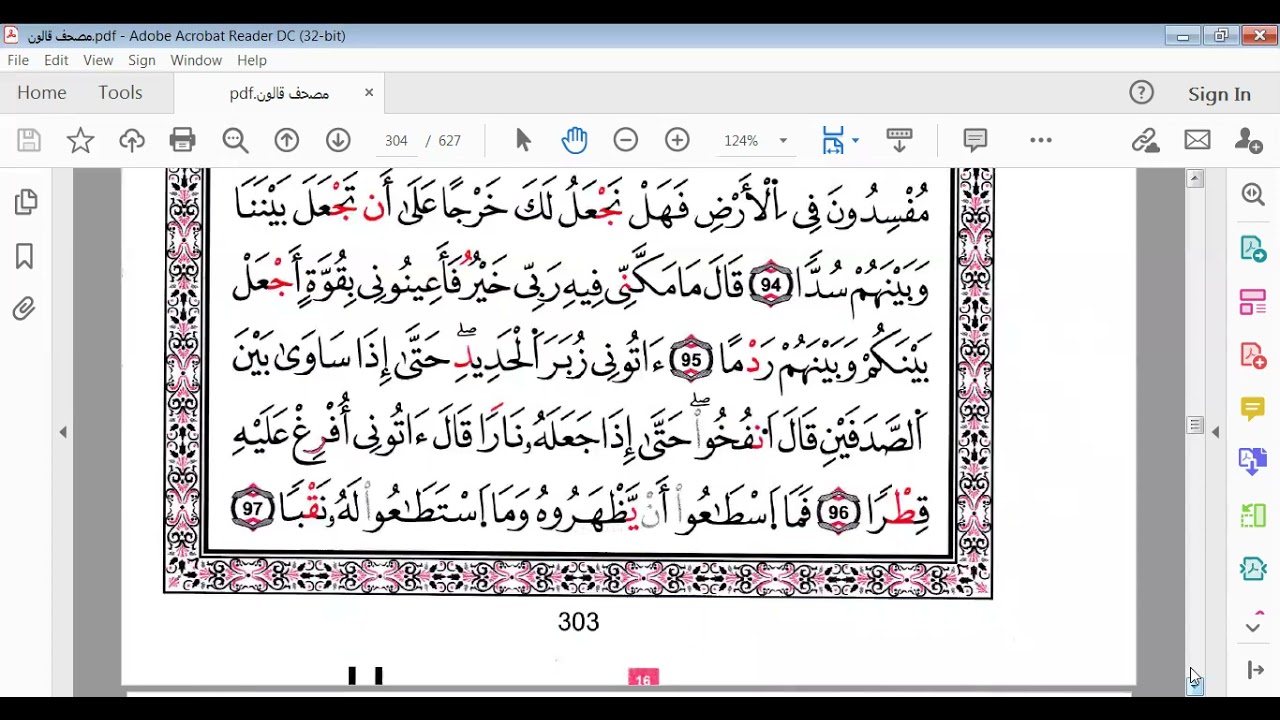The width and height of the screenshot is (1280, 720).
Task: Open the Export PDF tool in right pane
Action: coord(1253,248)
